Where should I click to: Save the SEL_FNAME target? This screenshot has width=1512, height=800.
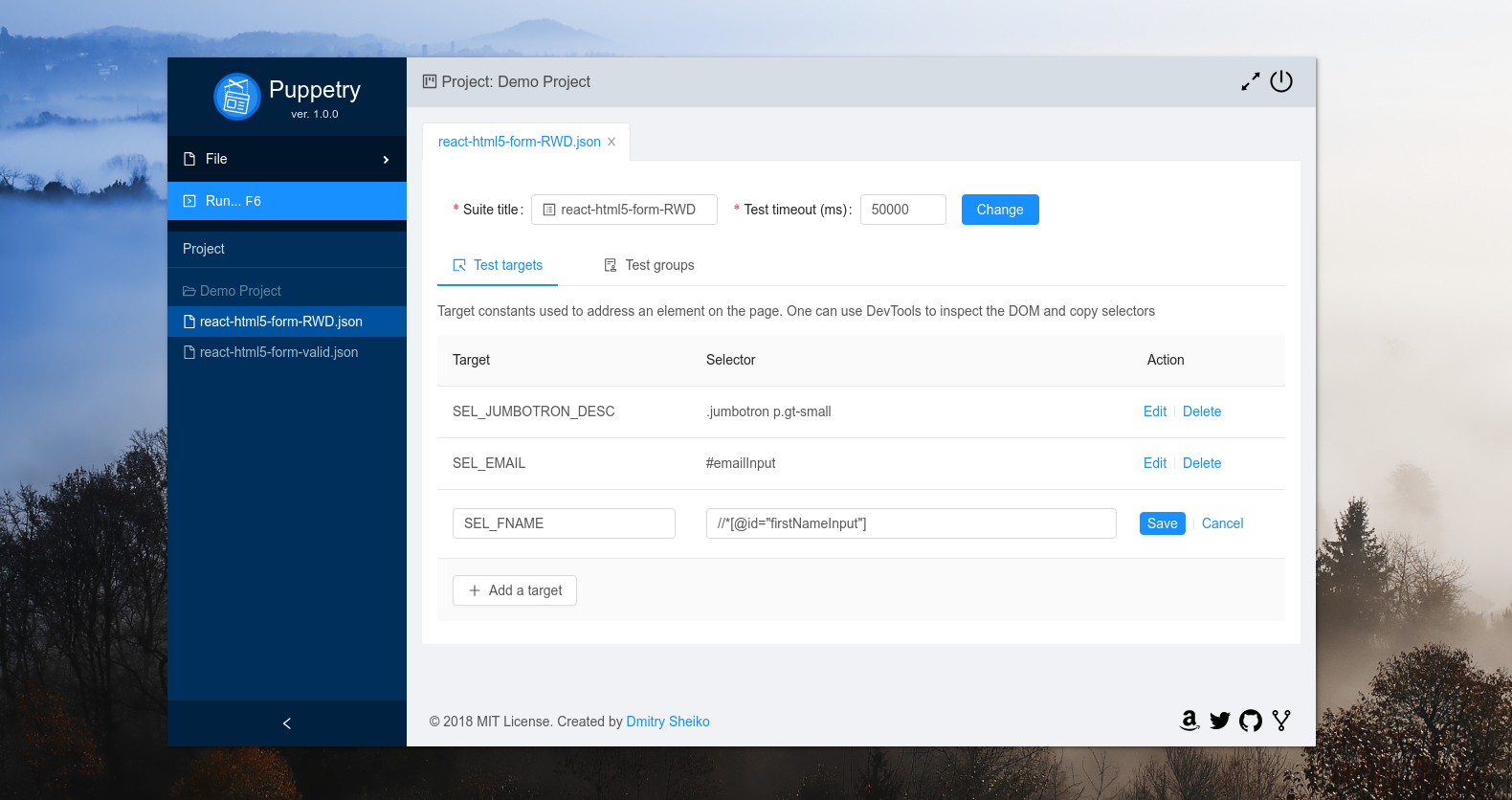[x=1163, y=523]
